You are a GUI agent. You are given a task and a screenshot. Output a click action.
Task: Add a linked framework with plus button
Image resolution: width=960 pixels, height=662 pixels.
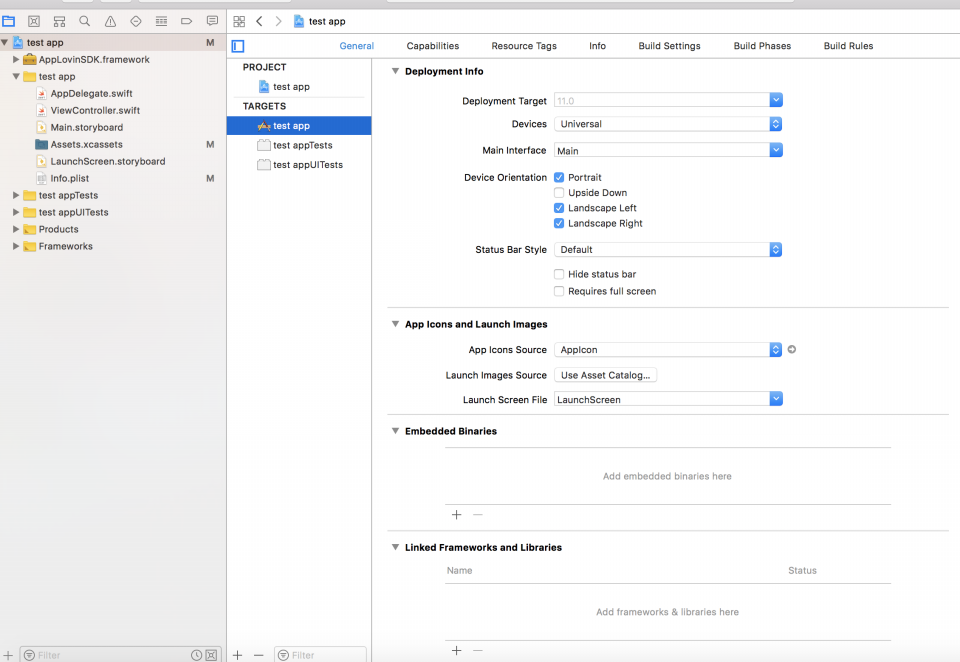pyautogui.click(x=457, y=650)
